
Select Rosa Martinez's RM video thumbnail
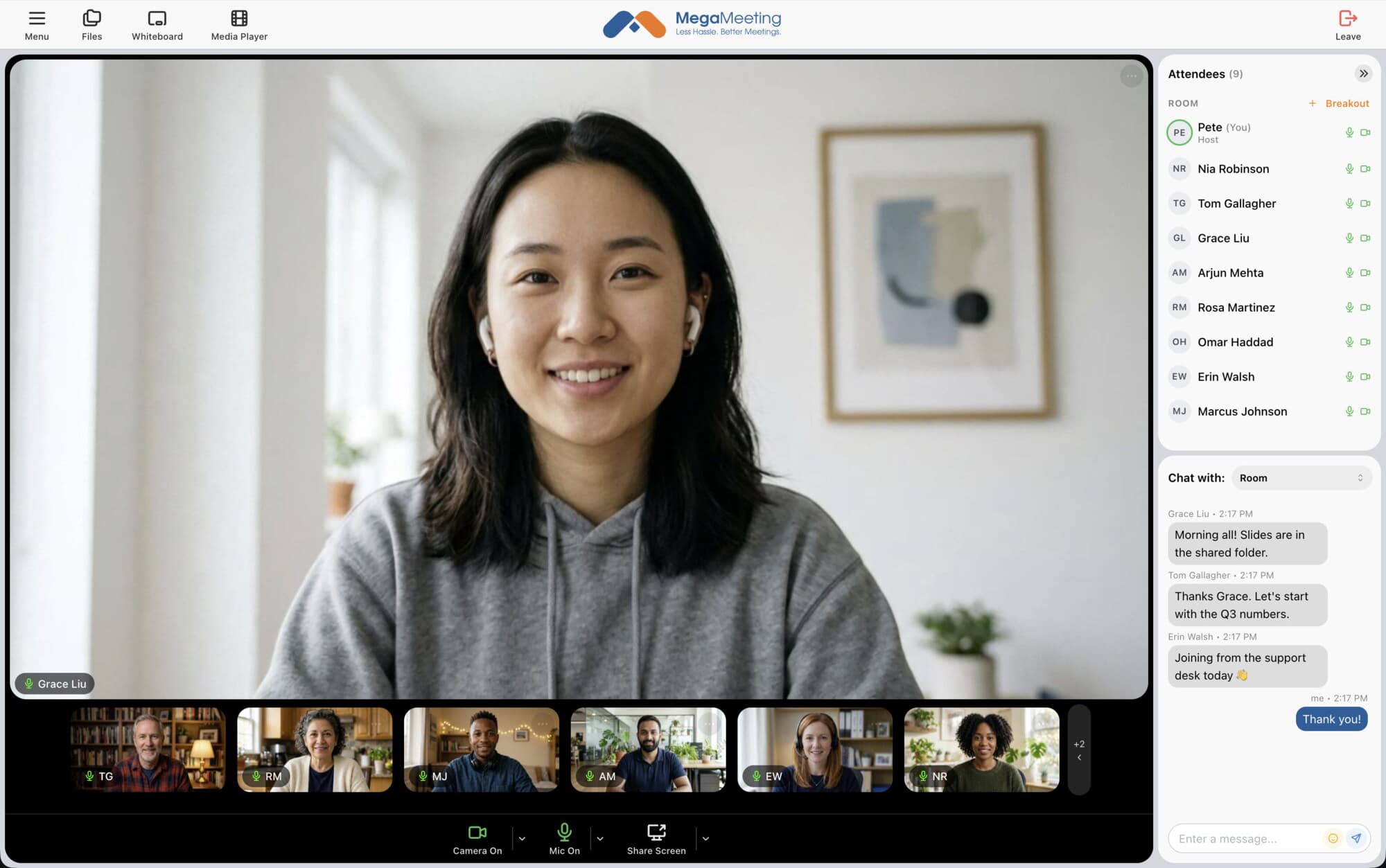click(315, 750)
